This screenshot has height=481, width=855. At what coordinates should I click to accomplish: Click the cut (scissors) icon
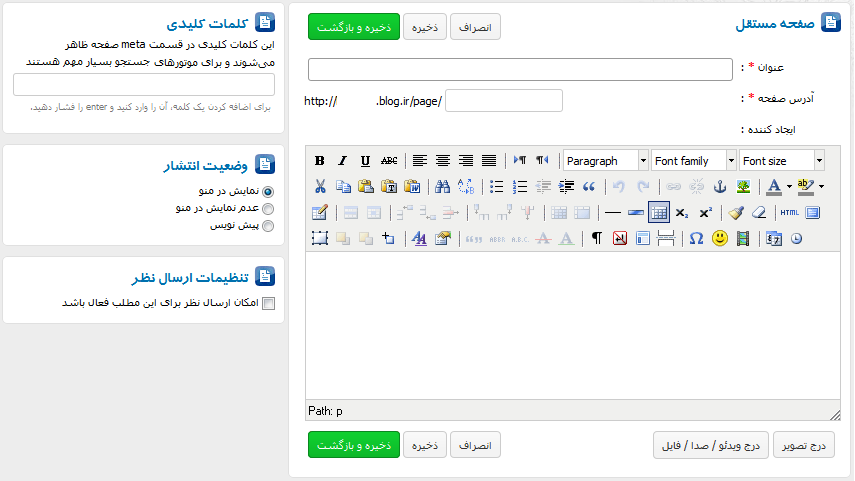click(x=320, y=186)
